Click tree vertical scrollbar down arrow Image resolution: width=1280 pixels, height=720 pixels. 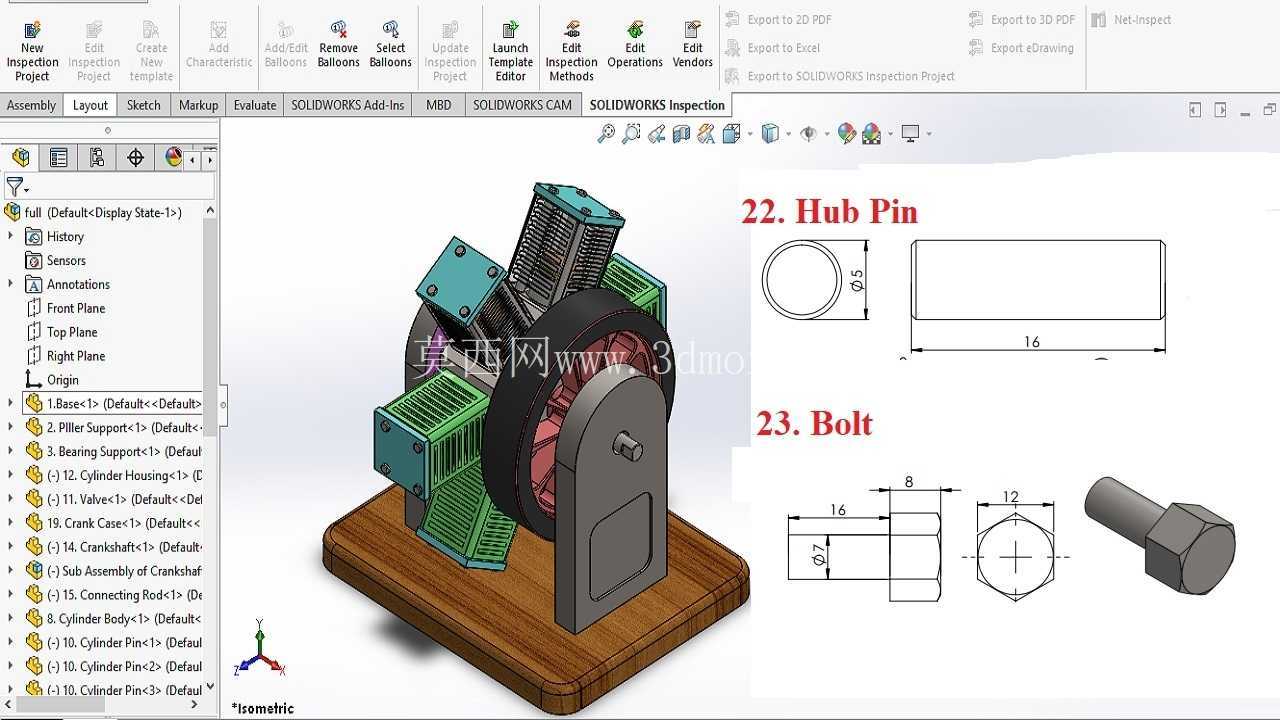click(210, 687)
